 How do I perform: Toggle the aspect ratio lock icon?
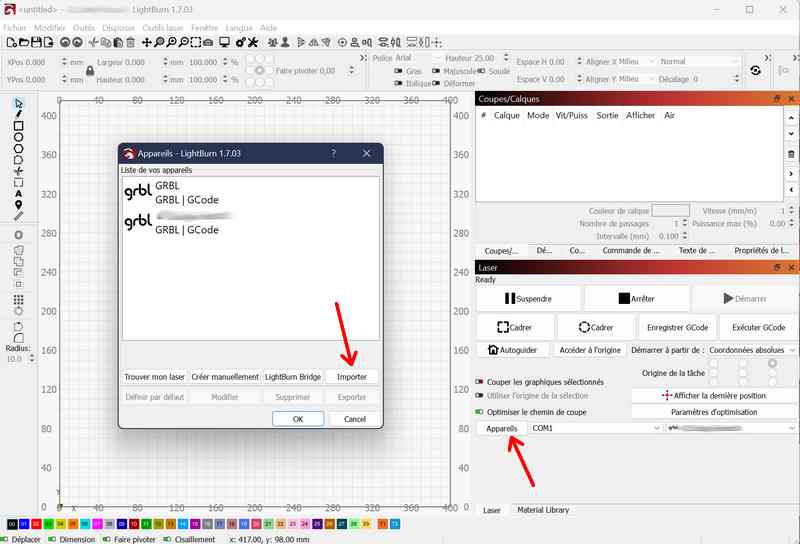click(x=90, y=70)
